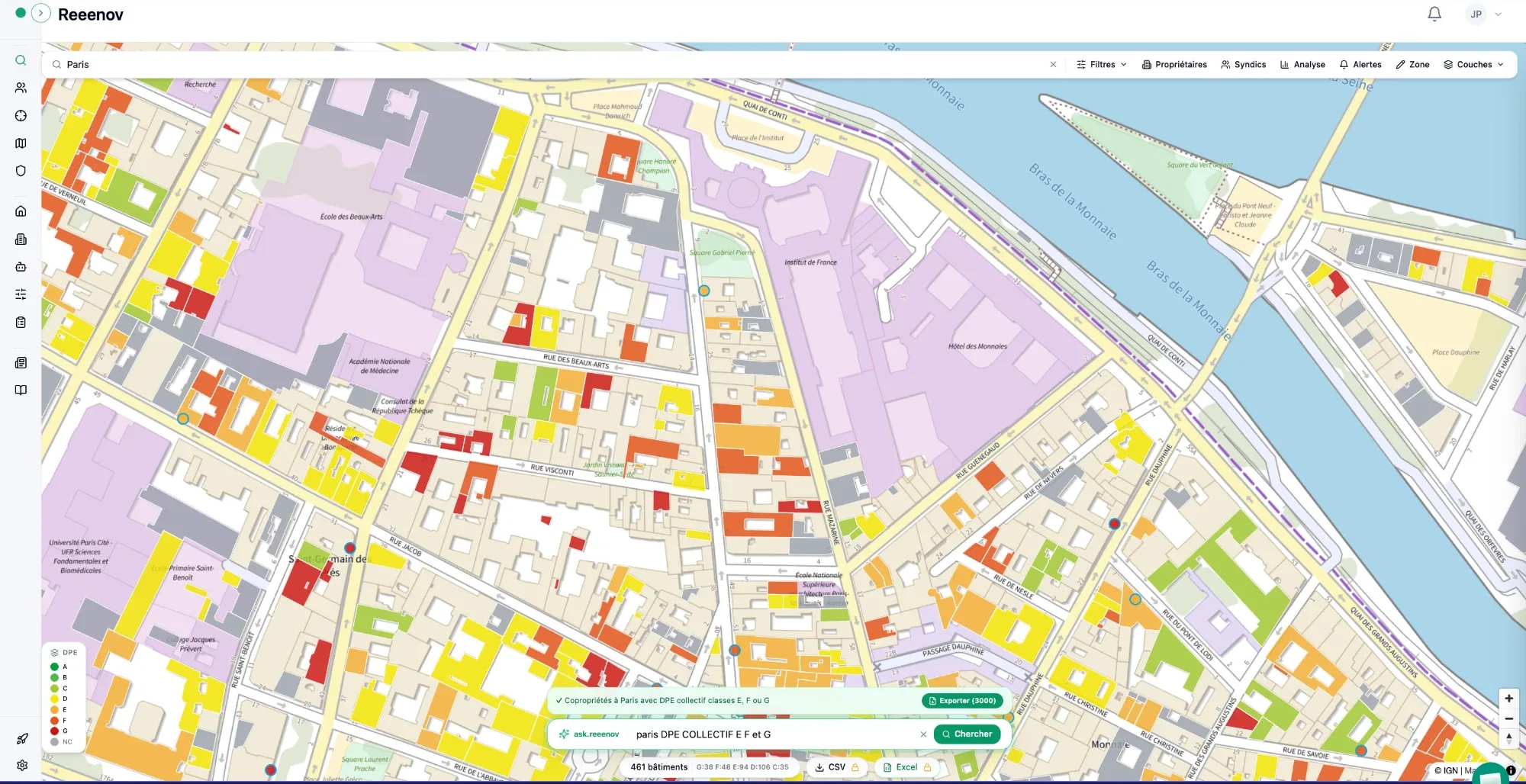This screenshot has height=784, width=1526.
Task: Click the G:38 F:48 E:94 D:106 C:35 statistics
Action: coord(742,767)
